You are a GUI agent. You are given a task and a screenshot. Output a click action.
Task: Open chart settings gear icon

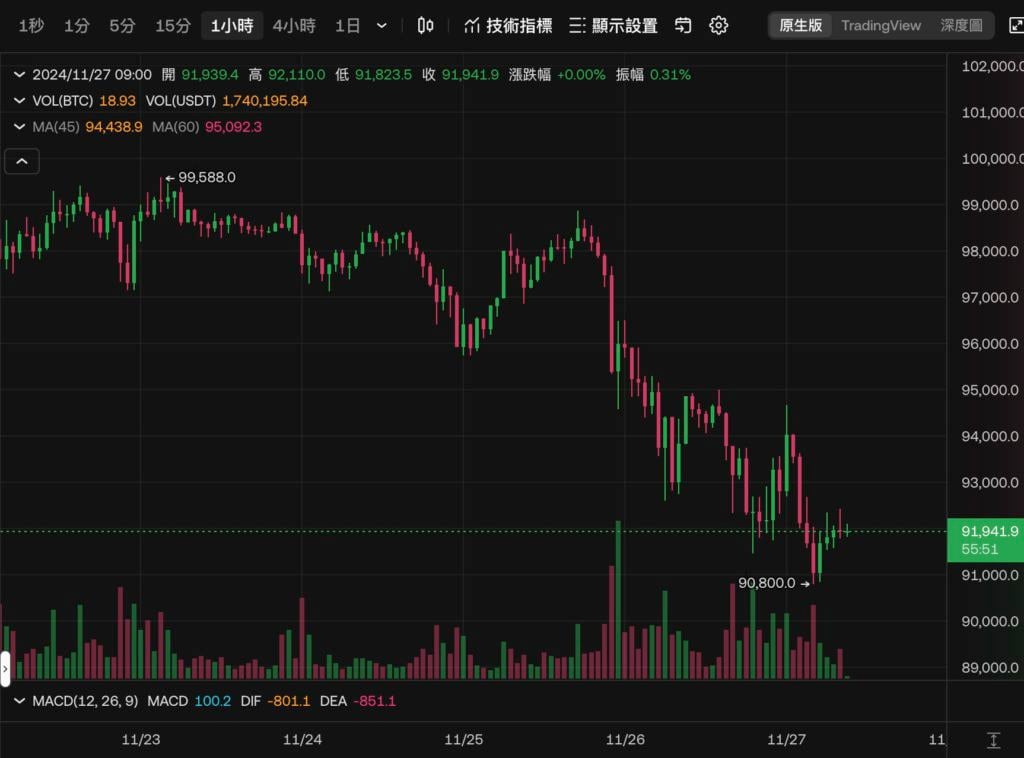[x=718, y=25]
